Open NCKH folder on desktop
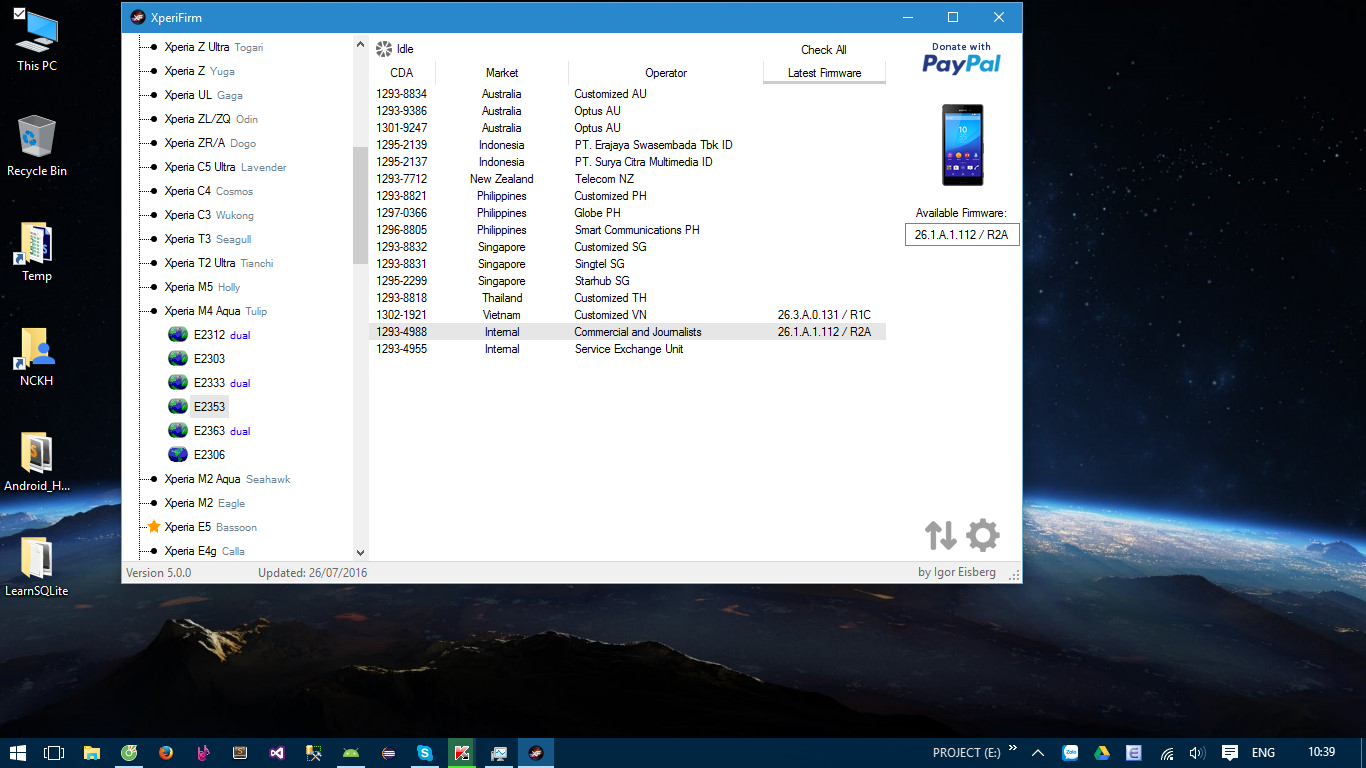 click(37, 357)
